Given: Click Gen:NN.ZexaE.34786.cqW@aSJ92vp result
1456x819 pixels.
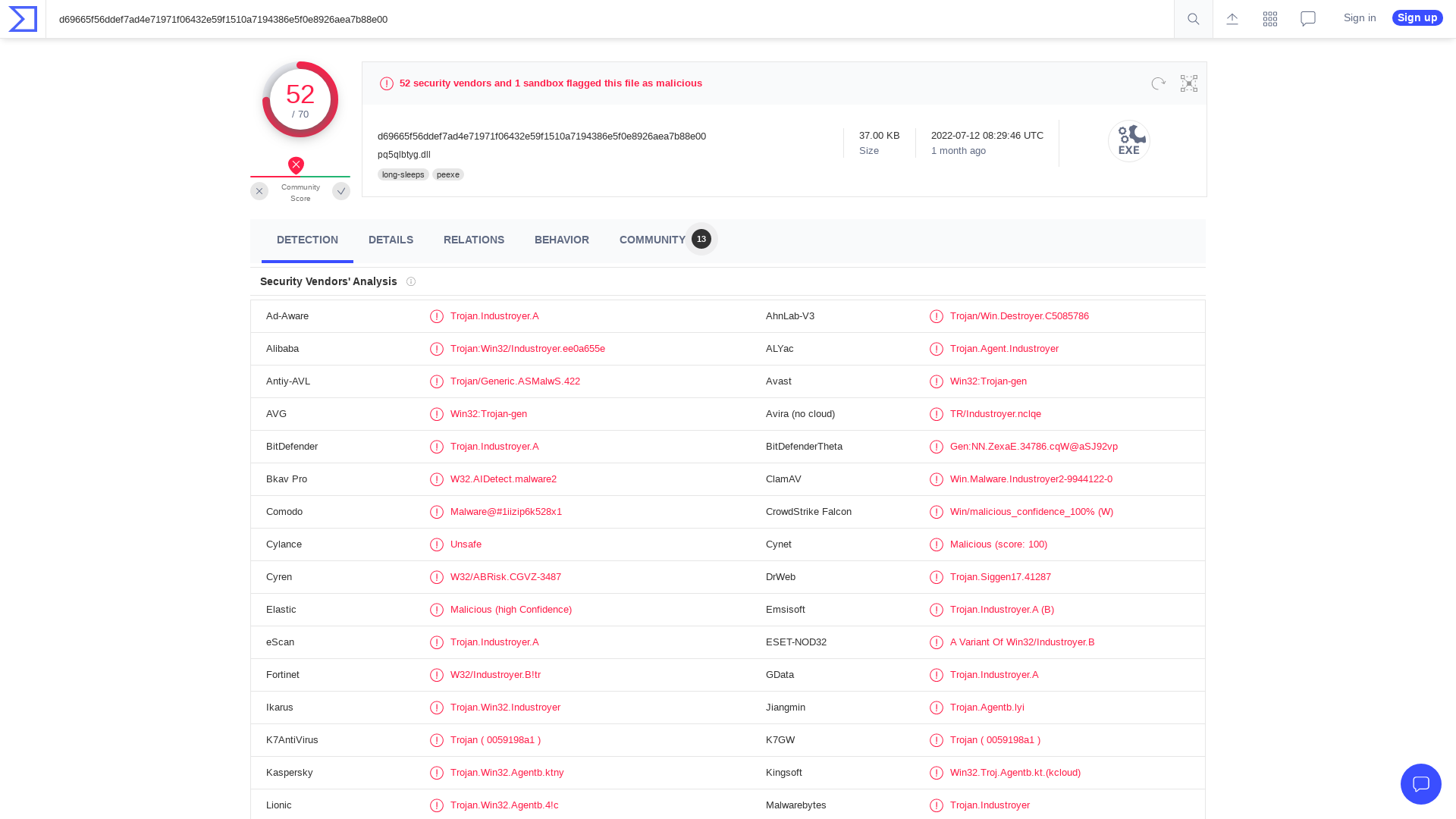Looking at the screenshot, I should (1034, 447).
